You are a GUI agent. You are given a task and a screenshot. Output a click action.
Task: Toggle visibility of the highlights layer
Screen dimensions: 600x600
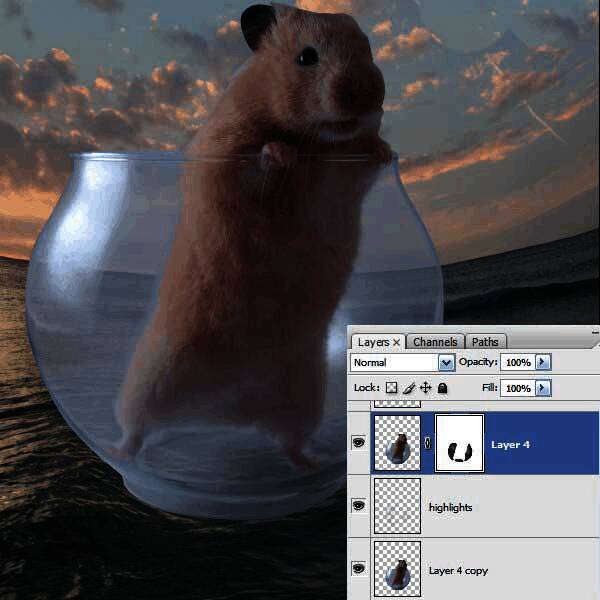(x=359, y=507)
